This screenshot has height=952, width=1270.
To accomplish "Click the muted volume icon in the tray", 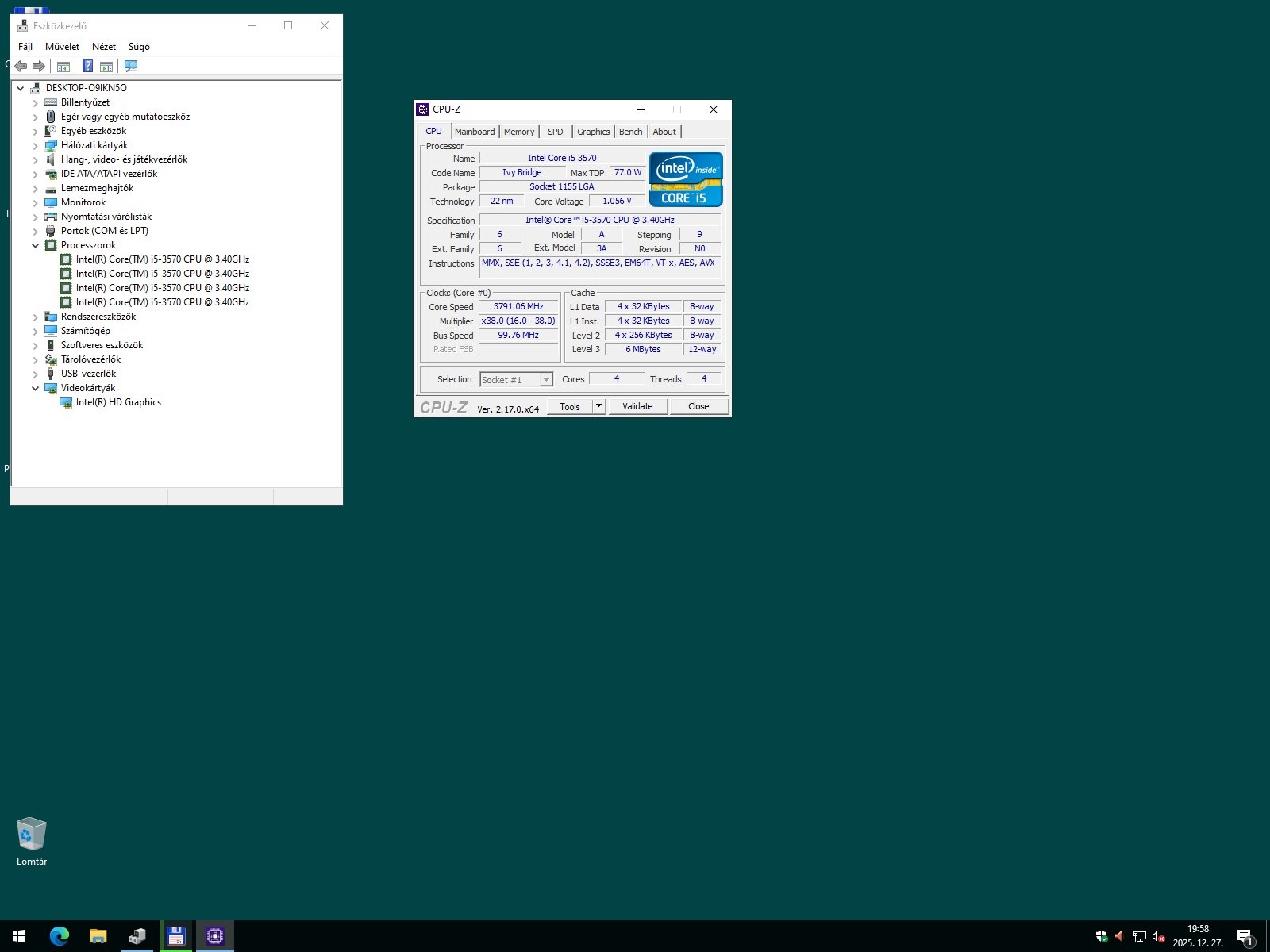I will pyautogui.click(x=1159, y=936).
